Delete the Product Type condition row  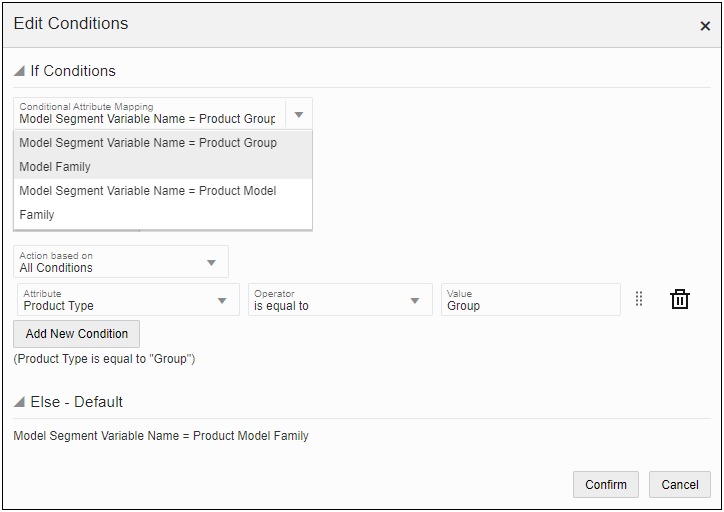(x=680, y=299)
